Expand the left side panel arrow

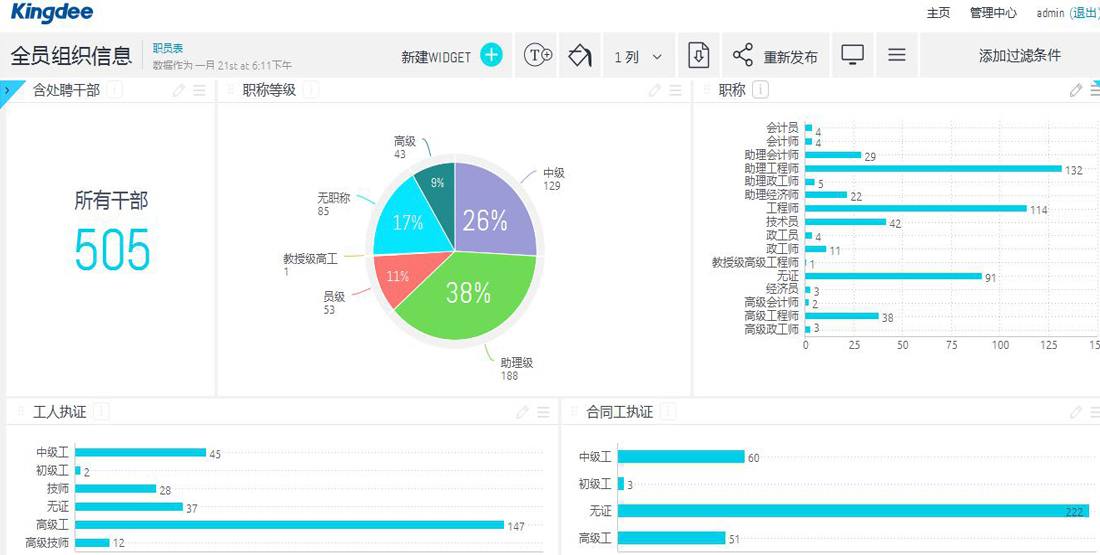(7, 90)
